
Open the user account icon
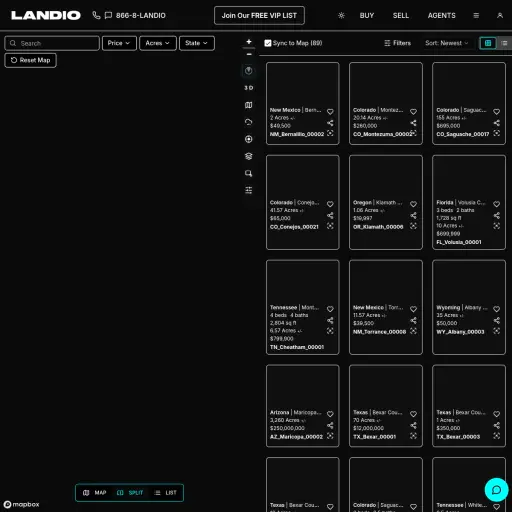tap(500, 15)
